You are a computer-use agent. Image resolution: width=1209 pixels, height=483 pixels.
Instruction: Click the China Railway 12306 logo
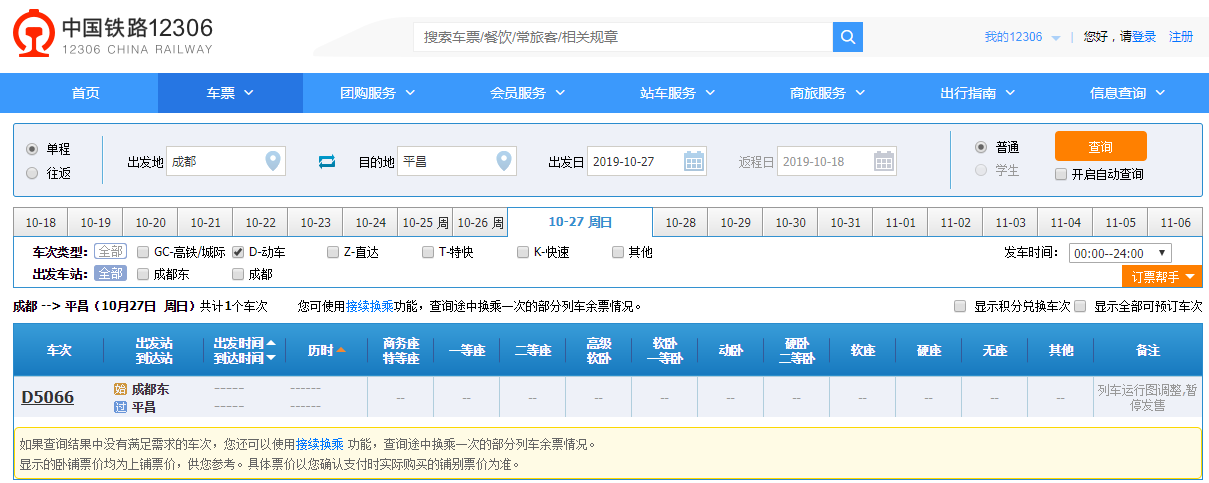(113, 36)
